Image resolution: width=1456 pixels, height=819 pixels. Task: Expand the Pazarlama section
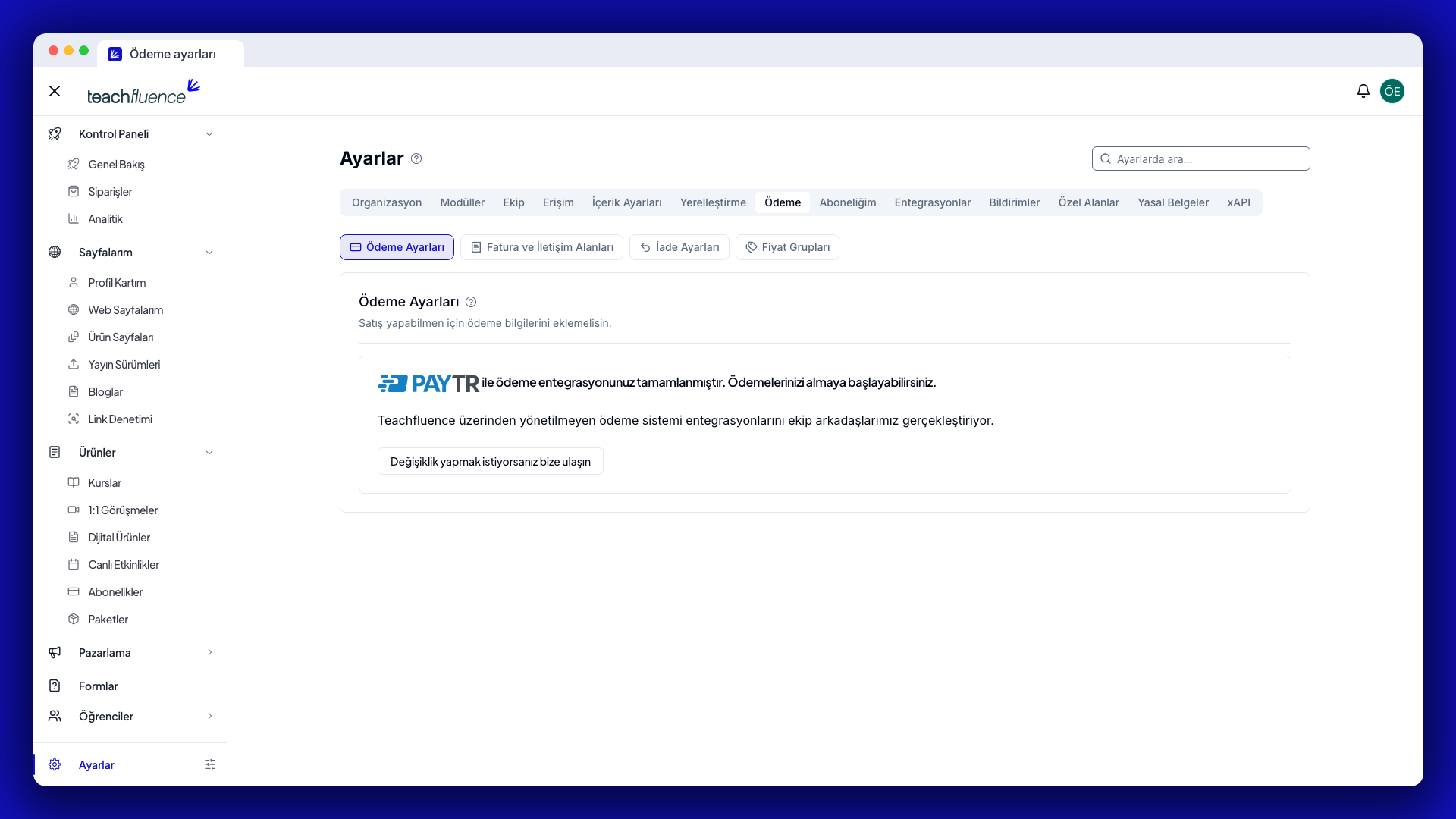coord(130,652)
